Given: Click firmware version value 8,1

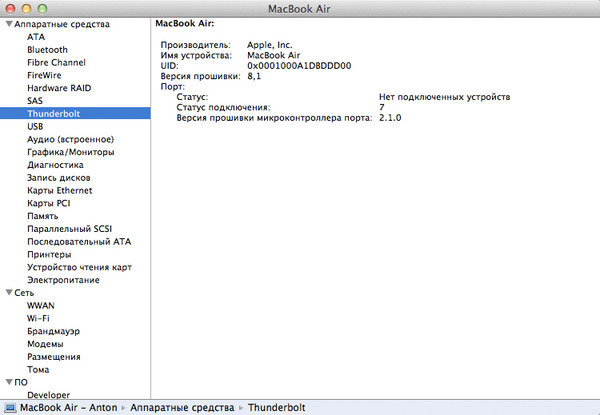Looking at the screenshot, I should tap(254, 76).
